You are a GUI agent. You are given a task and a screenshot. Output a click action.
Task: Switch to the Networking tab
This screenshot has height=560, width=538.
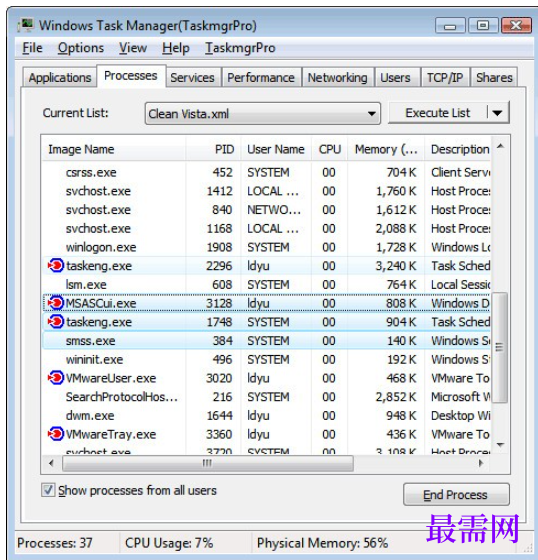pos(338,78)
